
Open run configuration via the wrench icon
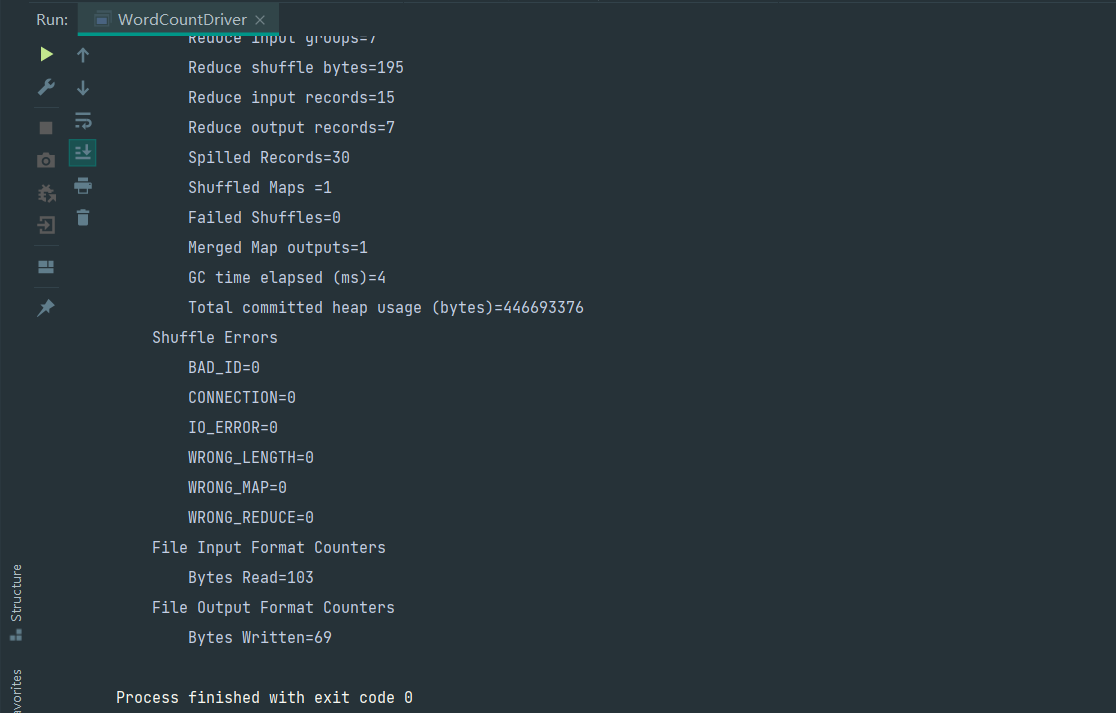tap(46, 87)
